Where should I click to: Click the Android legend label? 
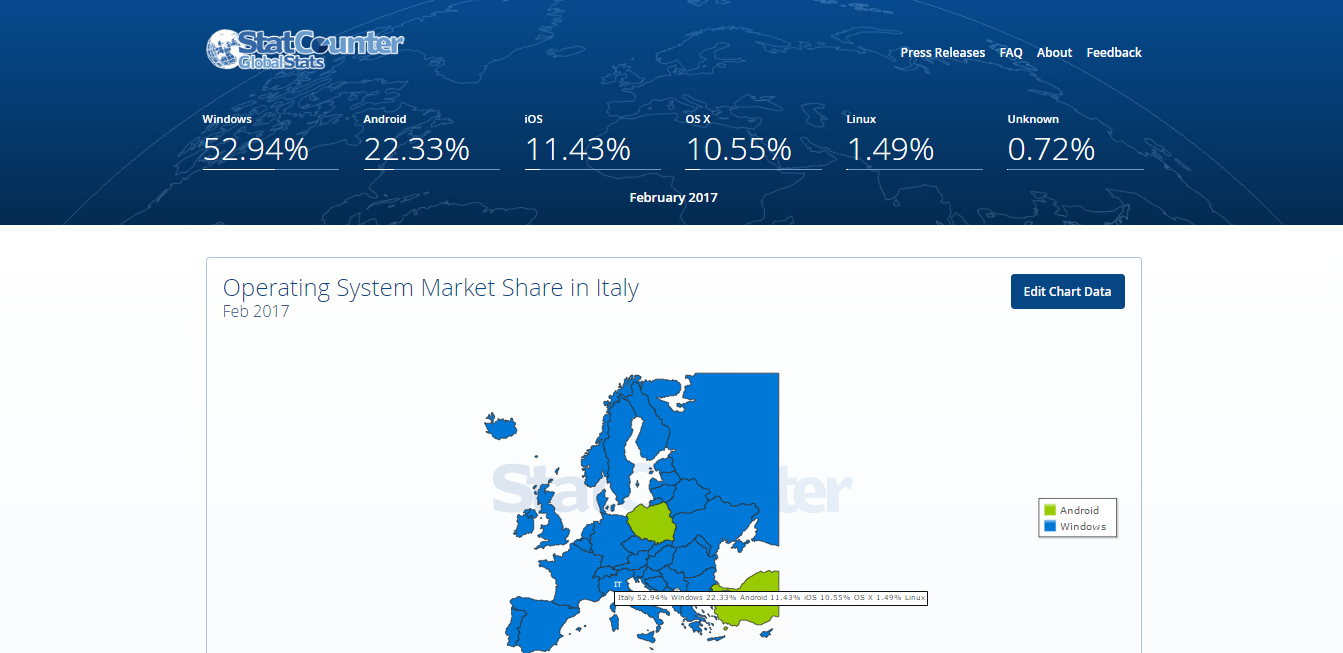[x=1079, y=510]
